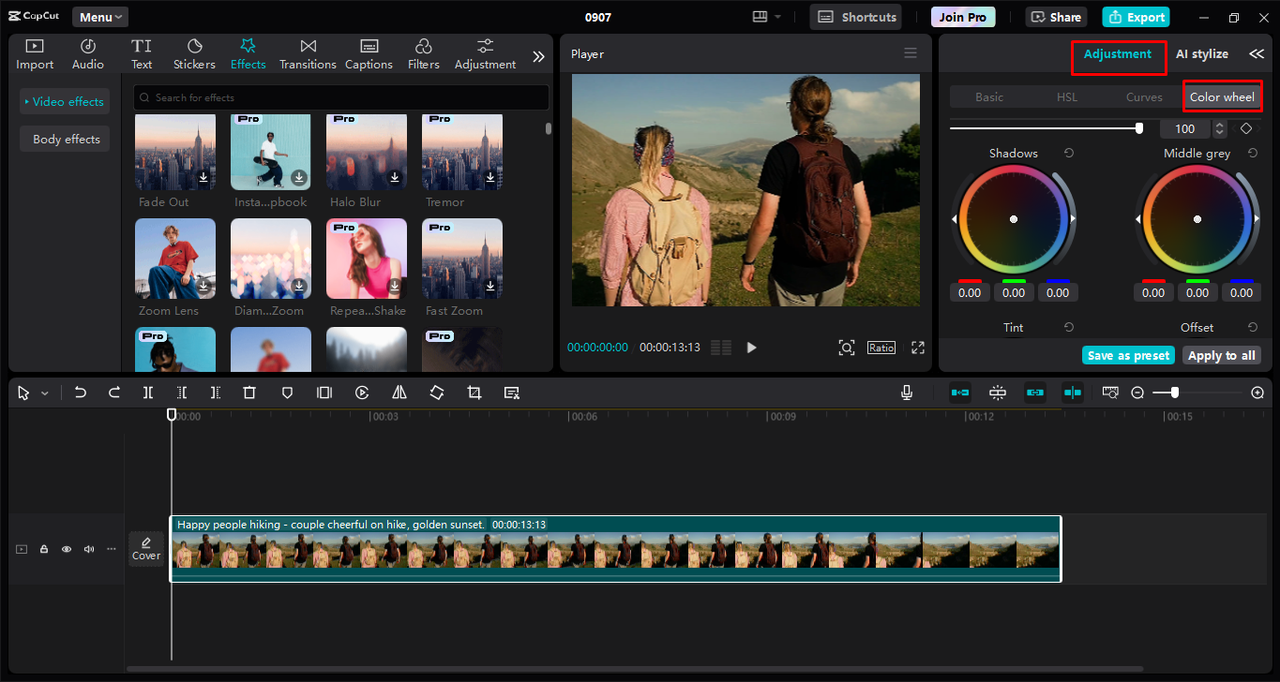Open the Audio library
The height and width of the screenshot is (682, 1280).
(x=88, y=54)
